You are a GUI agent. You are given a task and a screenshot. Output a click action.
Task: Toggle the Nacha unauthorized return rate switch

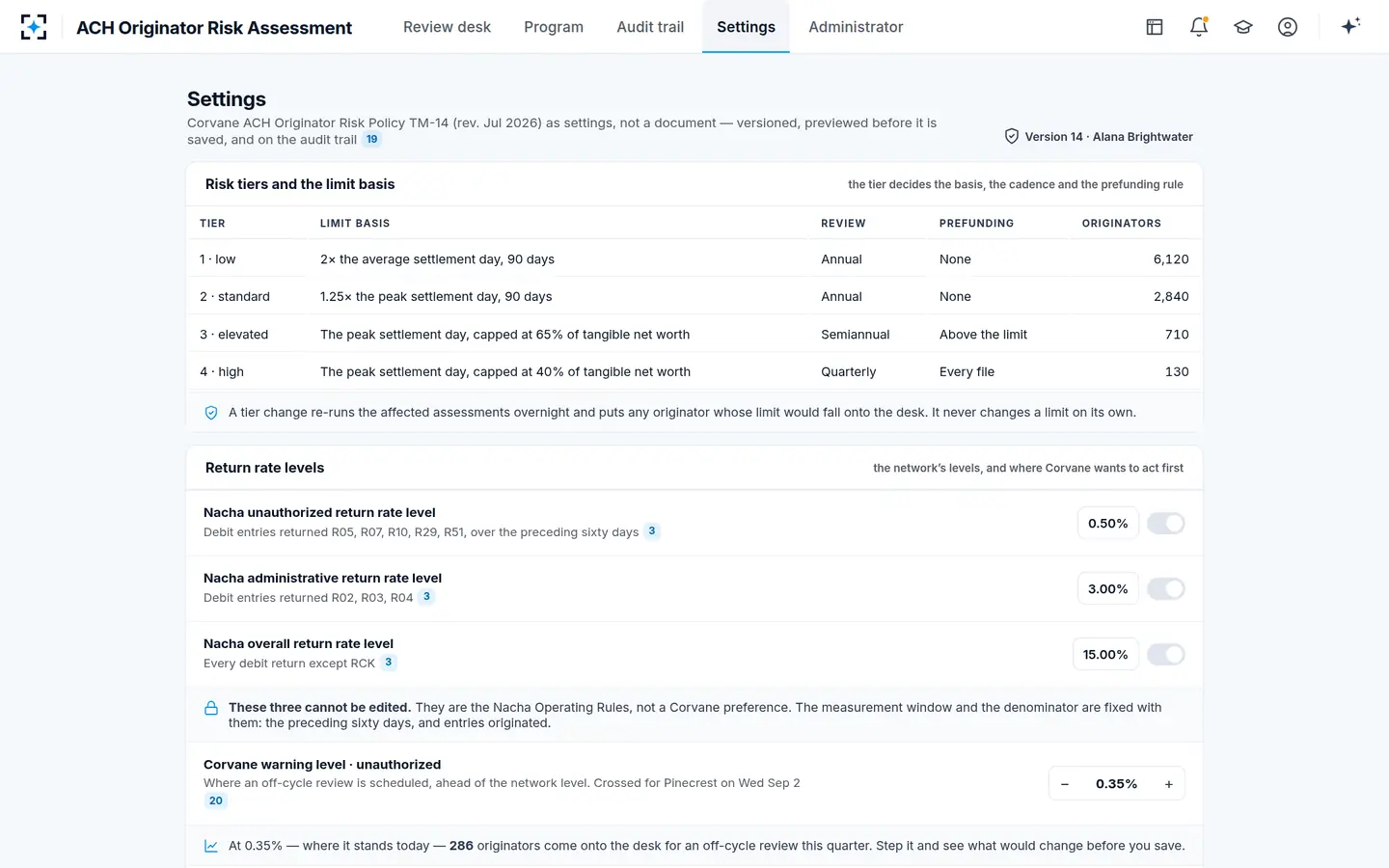pos(1166,524)
